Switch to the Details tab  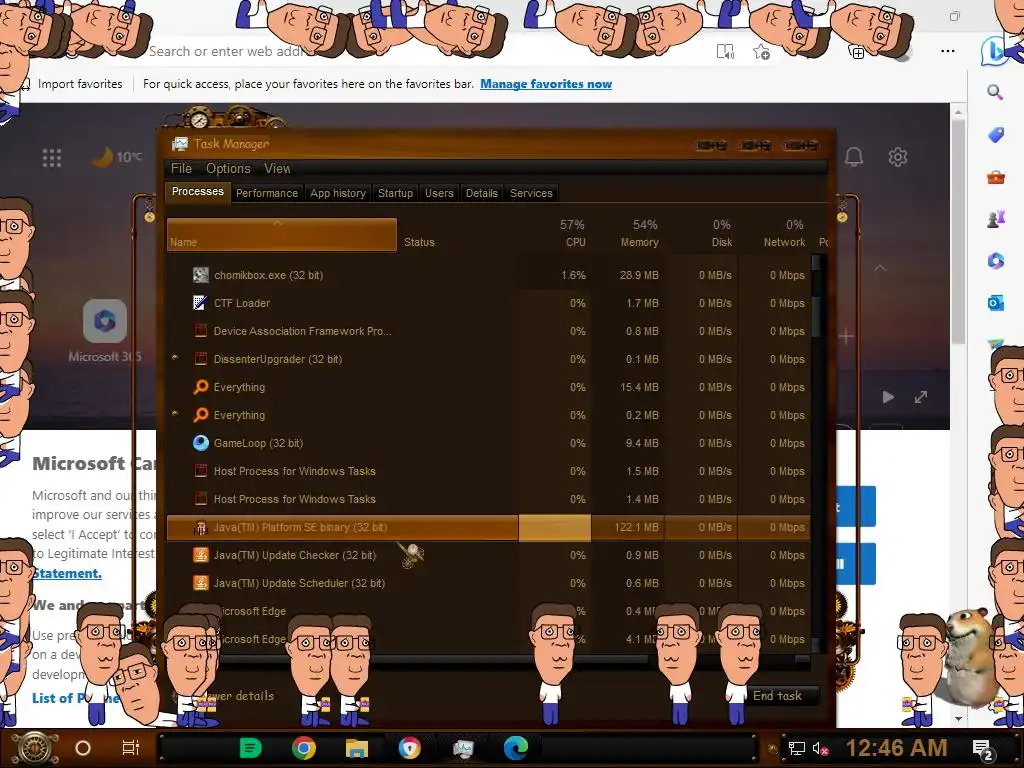481,193
